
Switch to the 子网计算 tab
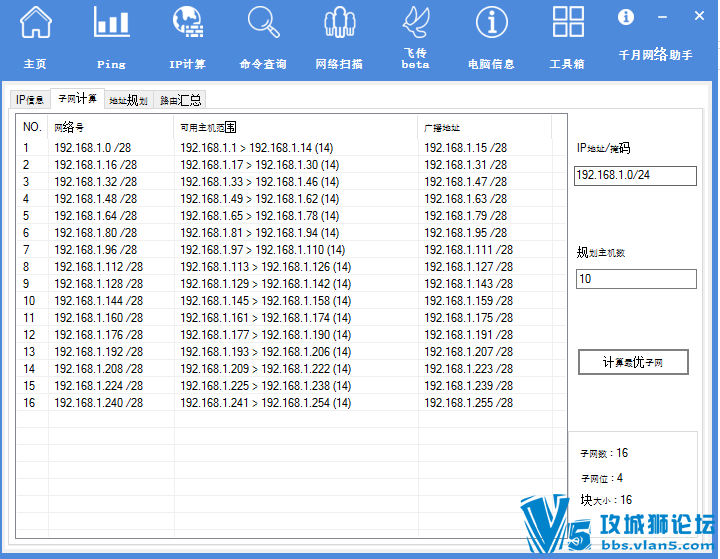click(x=77, y=98)
